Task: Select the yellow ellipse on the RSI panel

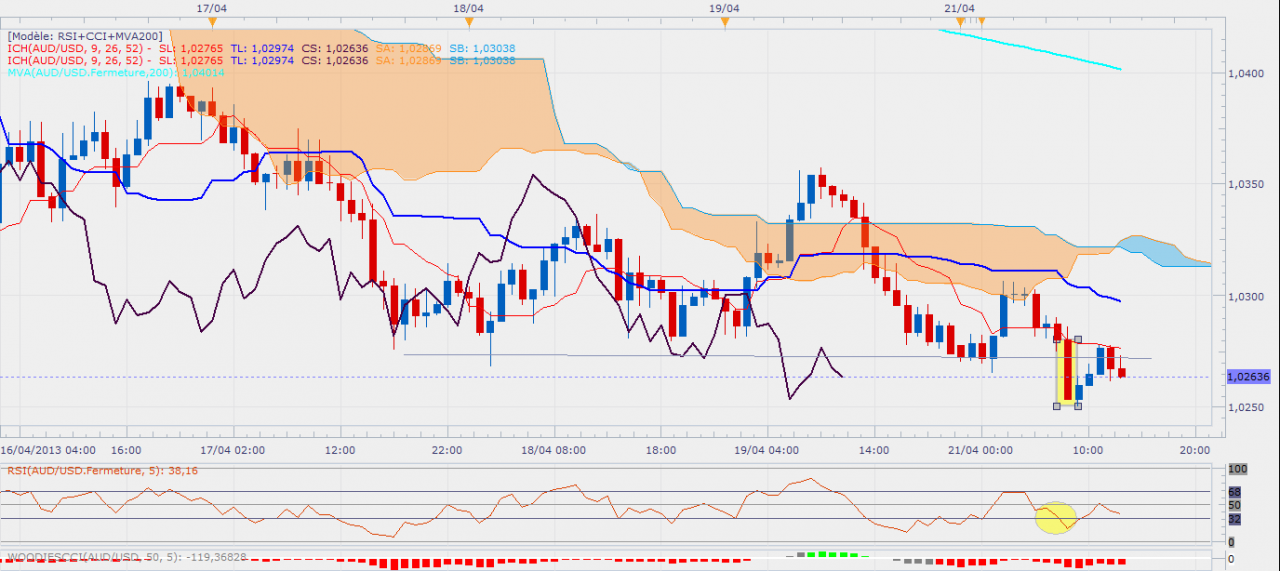Action: tap(1055, 517)
